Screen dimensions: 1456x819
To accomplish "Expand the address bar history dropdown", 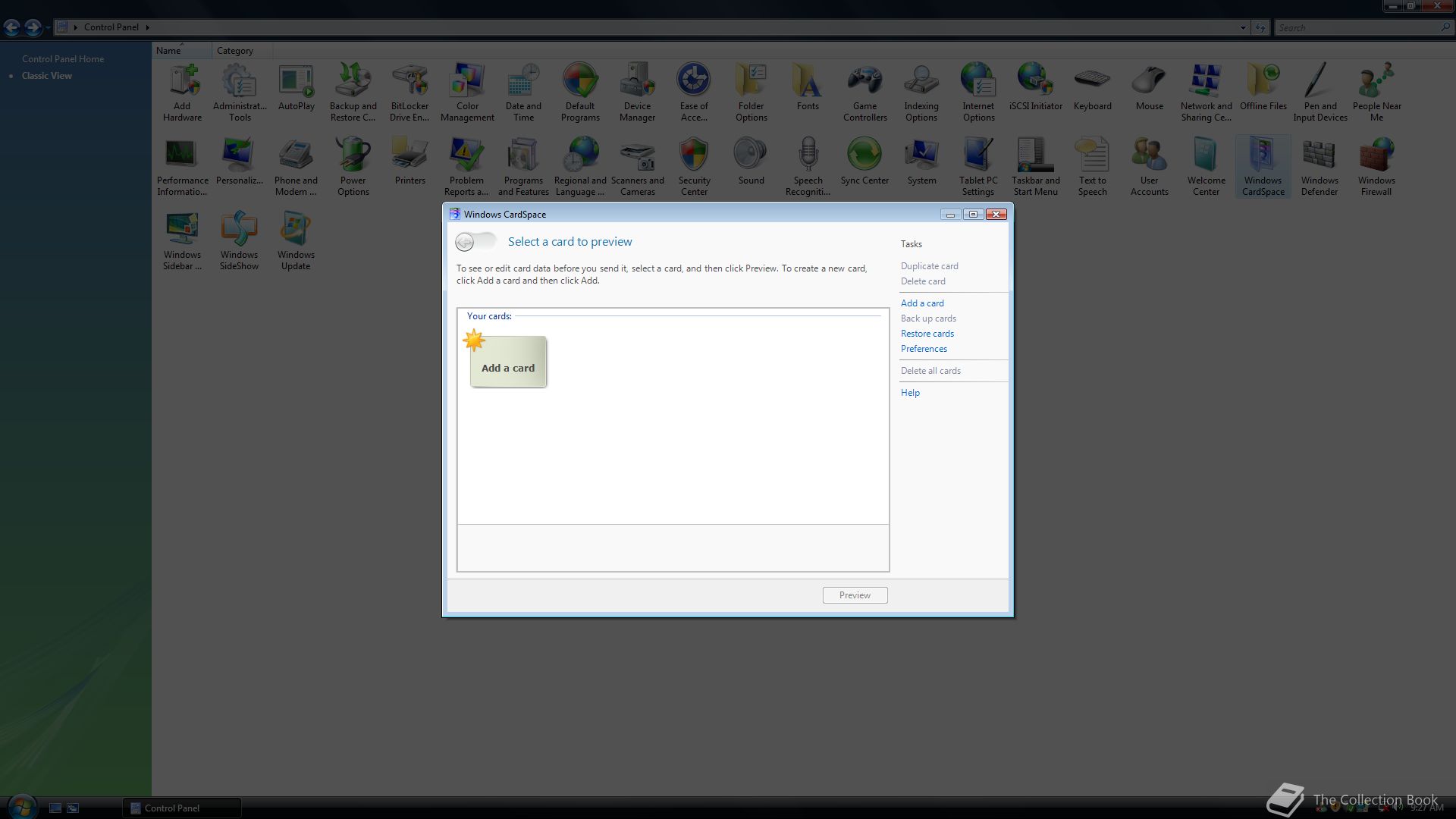I will pos(1242,27).
